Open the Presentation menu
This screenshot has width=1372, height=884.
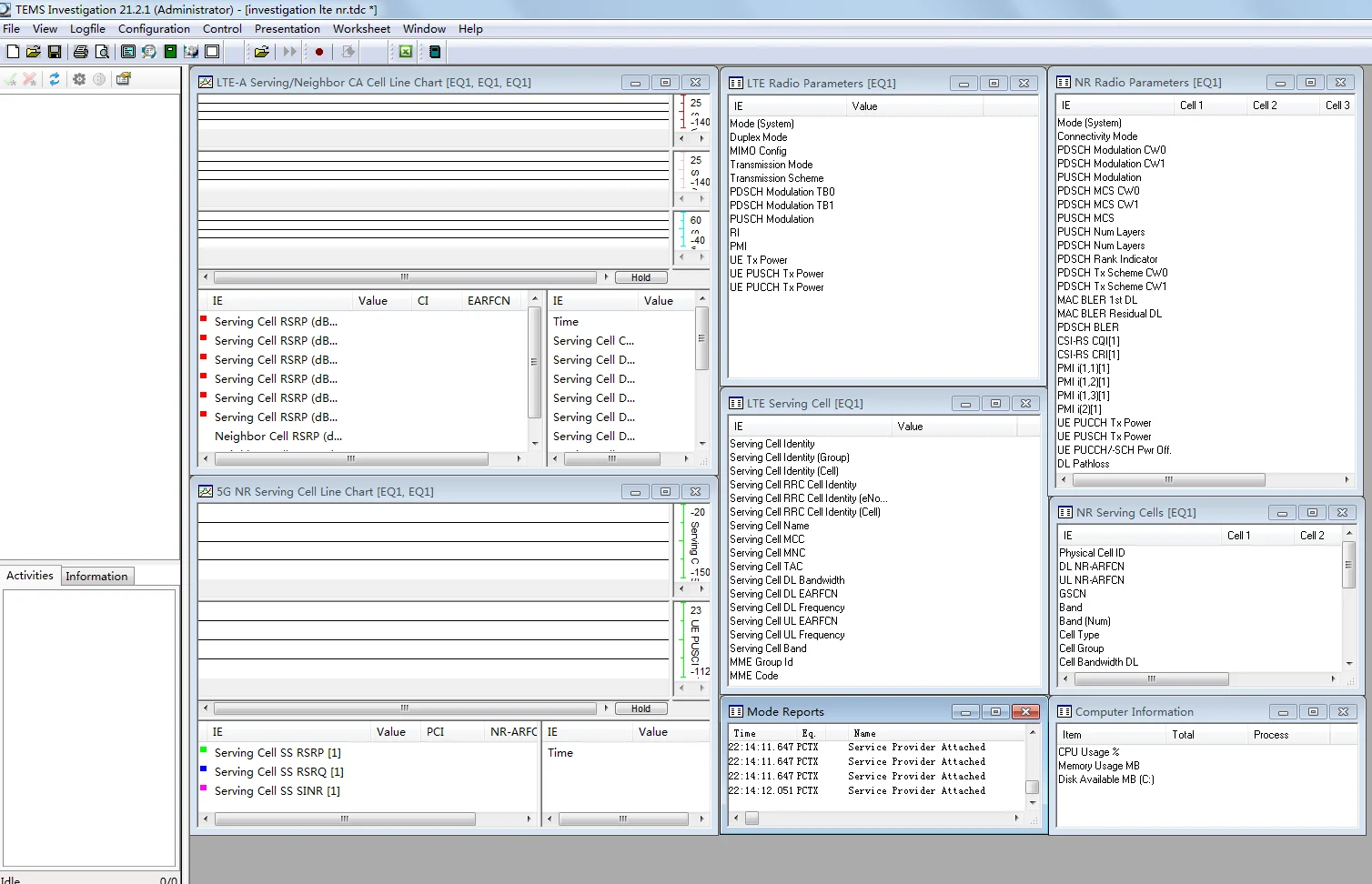point(288,29)
